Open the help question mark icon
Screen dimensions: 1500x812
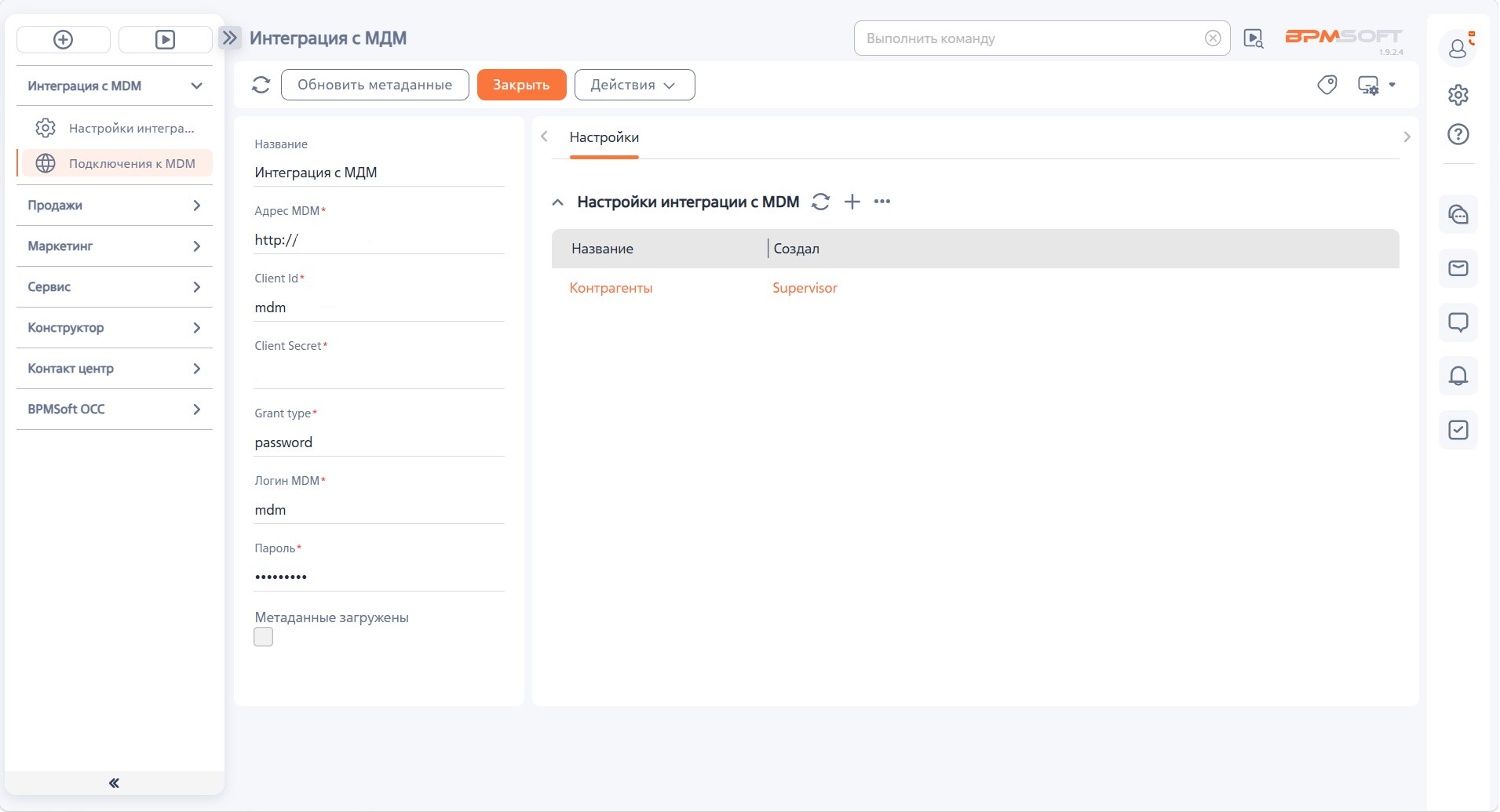tap(1458, 134)
